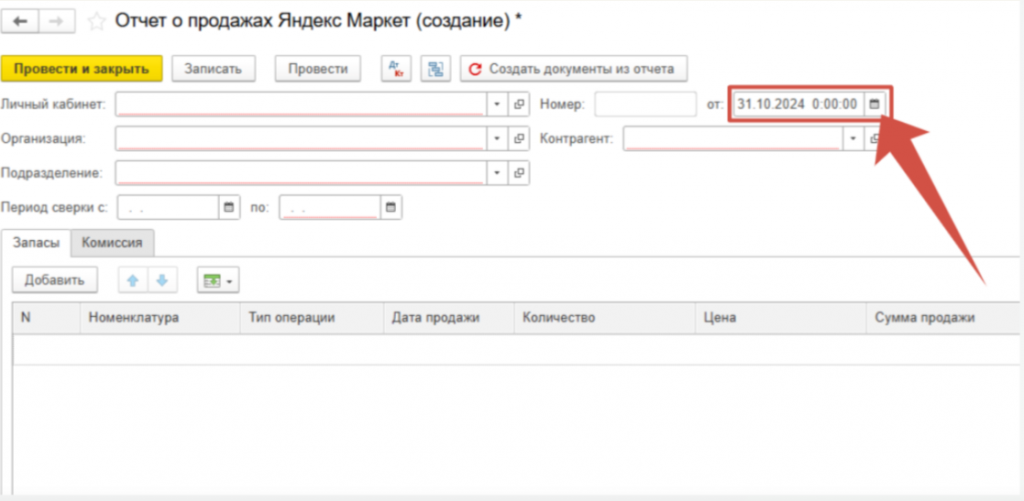Expand the Организация dropdown list
Viewport: 1024px width, 501px height.
[x=498, y=139]
